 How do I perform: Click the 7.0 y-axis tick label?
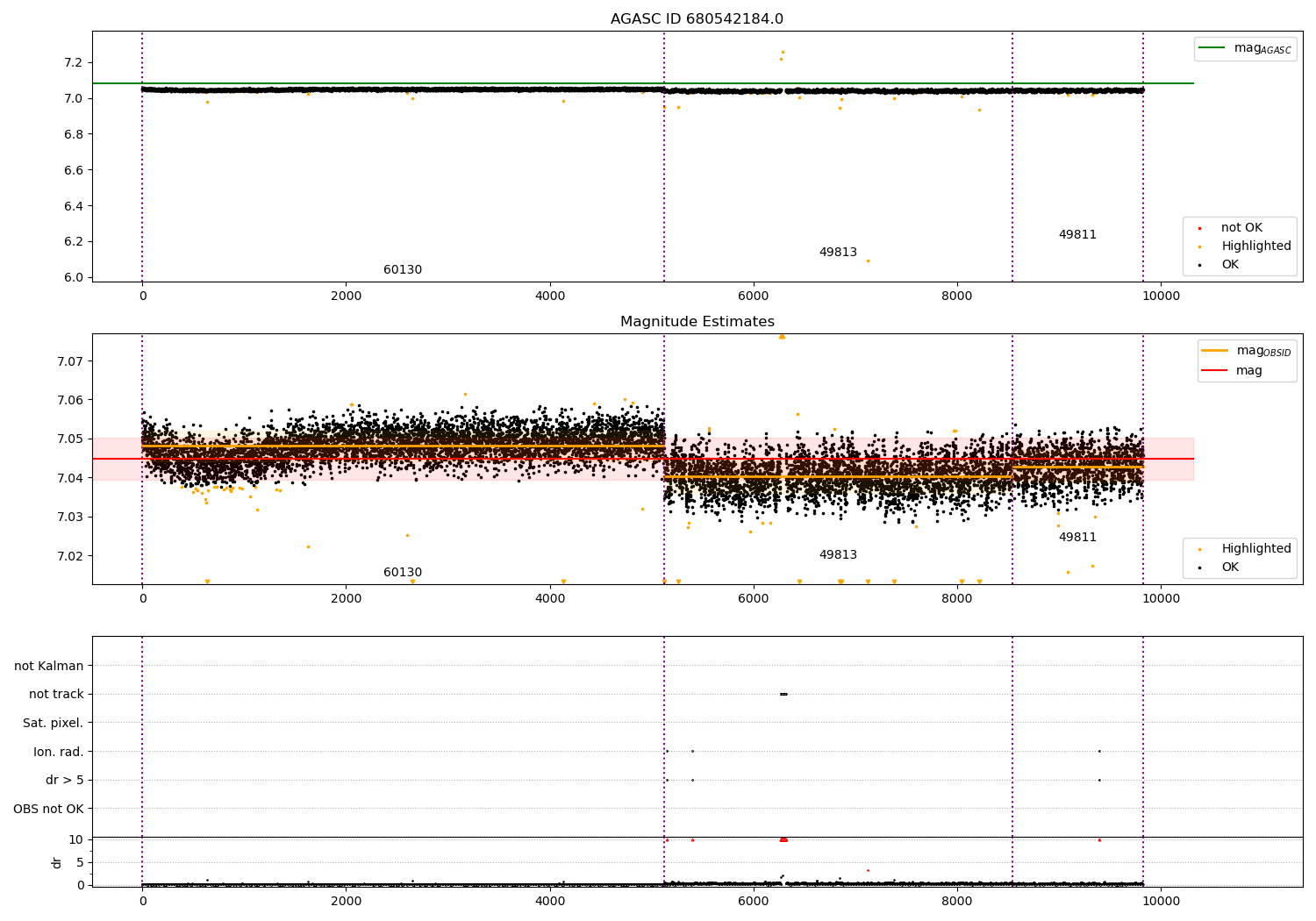click(x=73, y=99)
